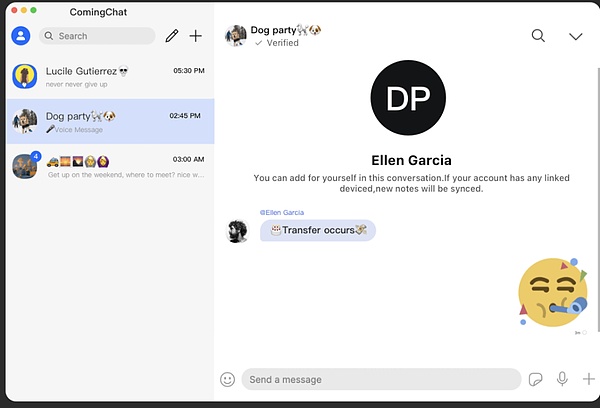Open search in conversation magnifier icon
600x408 pixels.
[538, 36]
